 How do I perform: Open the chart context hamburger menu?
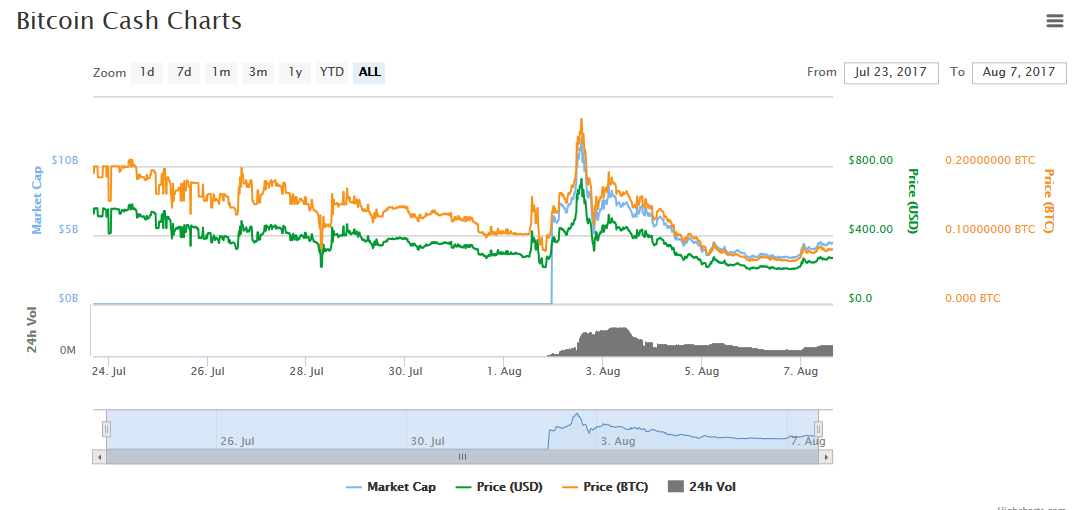1055,21
